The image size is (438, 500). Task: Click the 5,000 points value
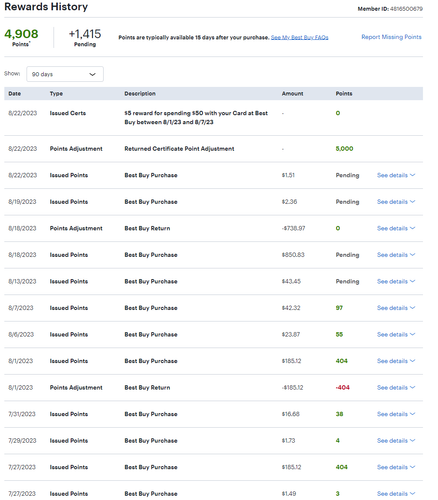click(344, 149)
